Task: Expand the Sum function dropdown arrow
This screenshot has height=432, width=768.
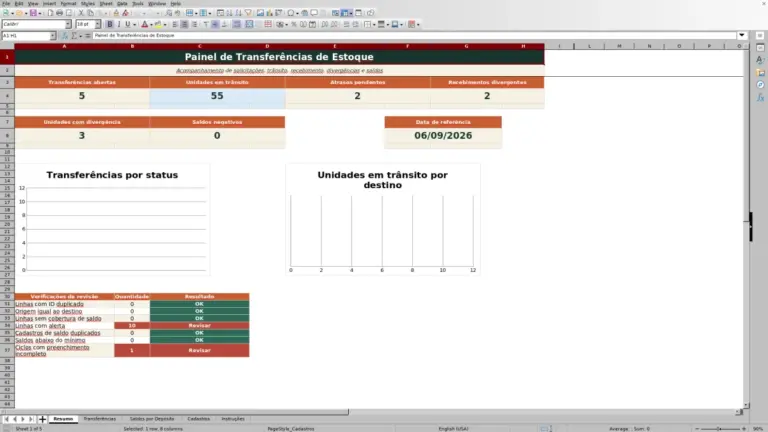Action: tap(81, 36)
